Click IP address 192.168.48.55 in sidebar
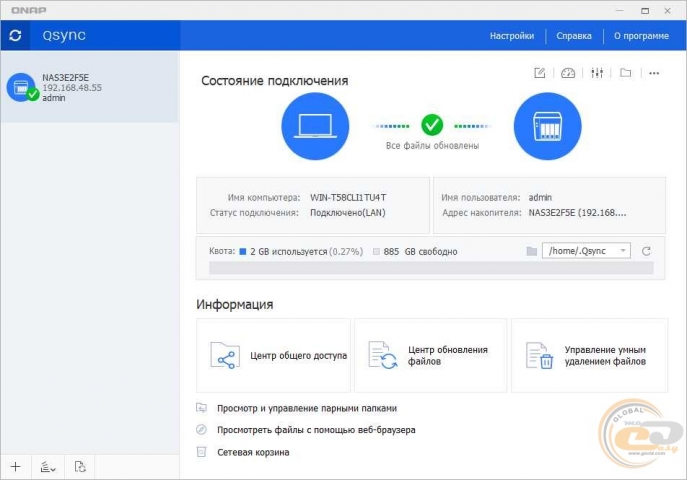Screen dimensions: 687x480 72,88
